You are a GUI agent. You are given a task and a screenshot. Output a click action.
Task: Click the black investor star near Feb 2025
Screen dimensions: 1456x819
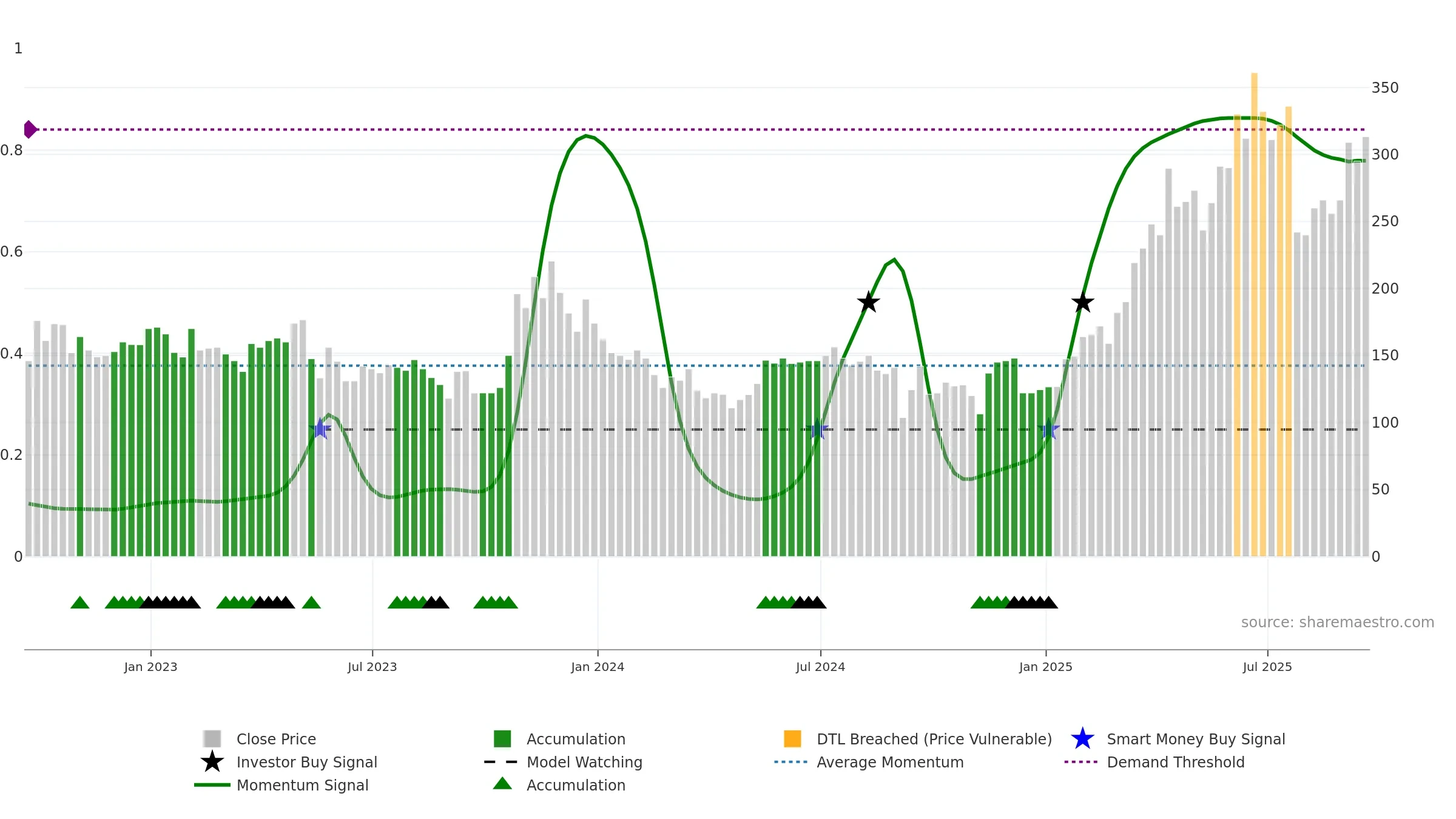click(1083, 302)
